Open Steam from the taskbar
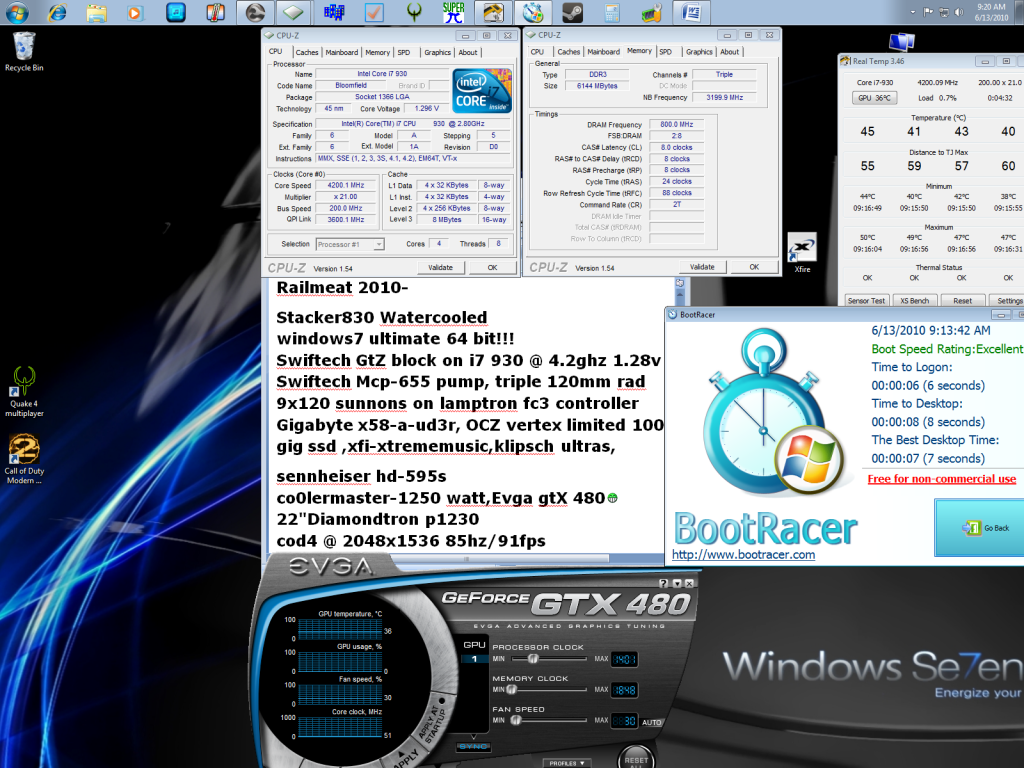 click(x=573, y=12)
